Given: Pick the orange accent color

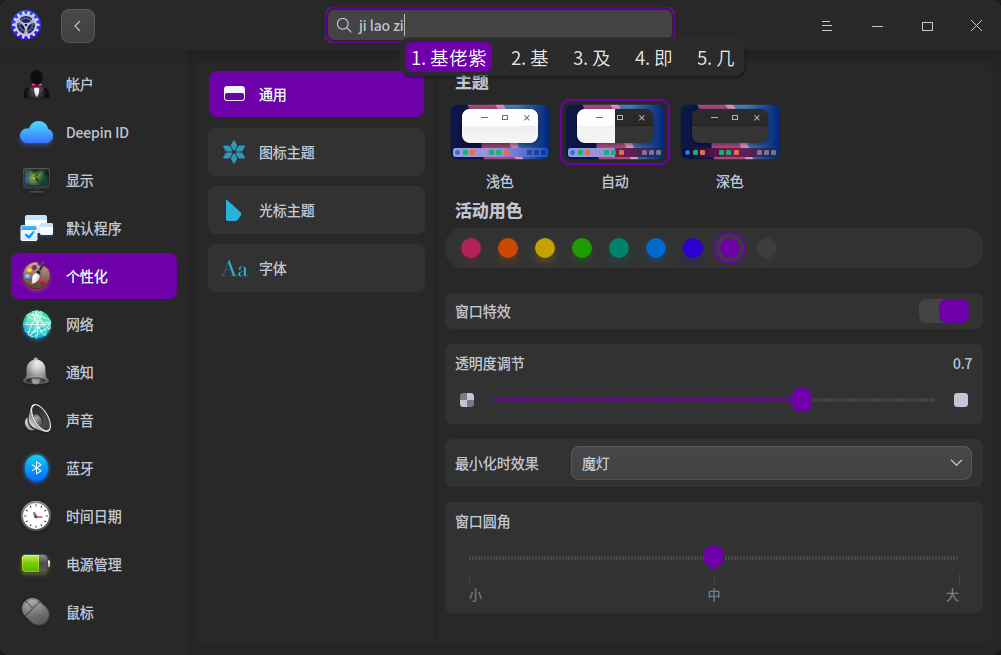Looking at the screenshot, I should point(508,248).
